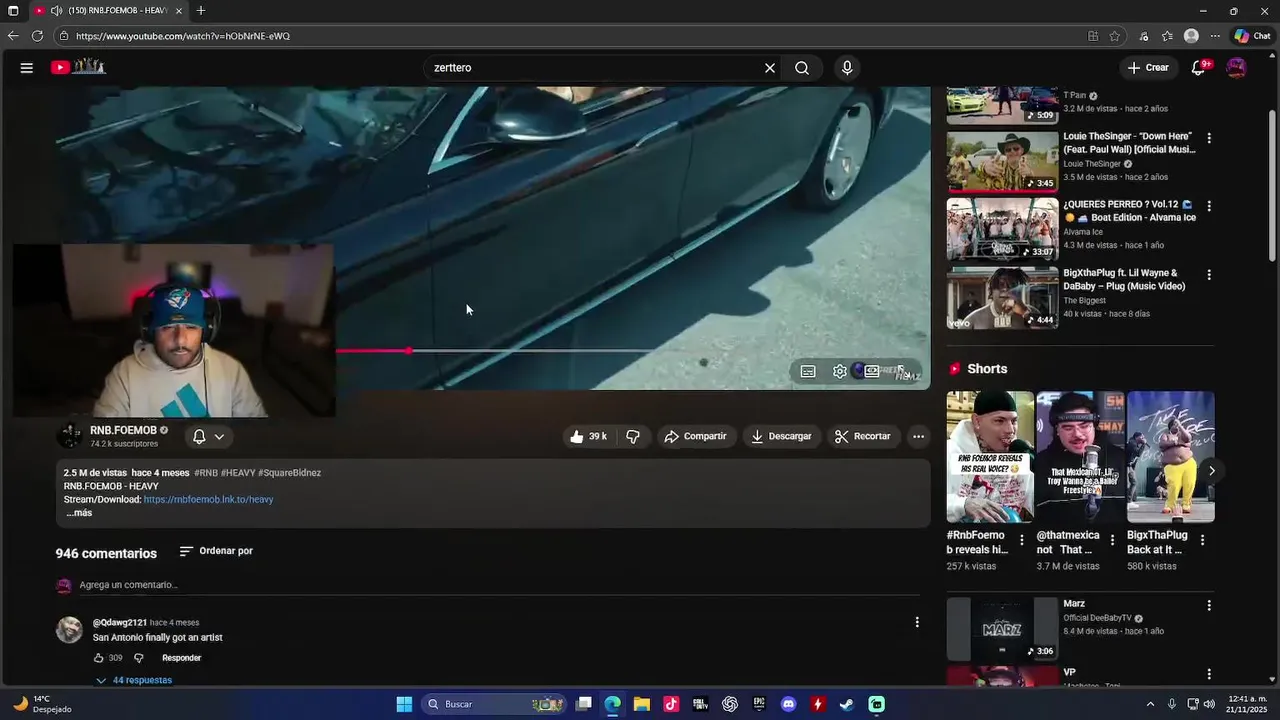This screenshot has height=720, width=1280.
Task: Like the Qdawg2121 comment
Action: [x=99, y=658]
